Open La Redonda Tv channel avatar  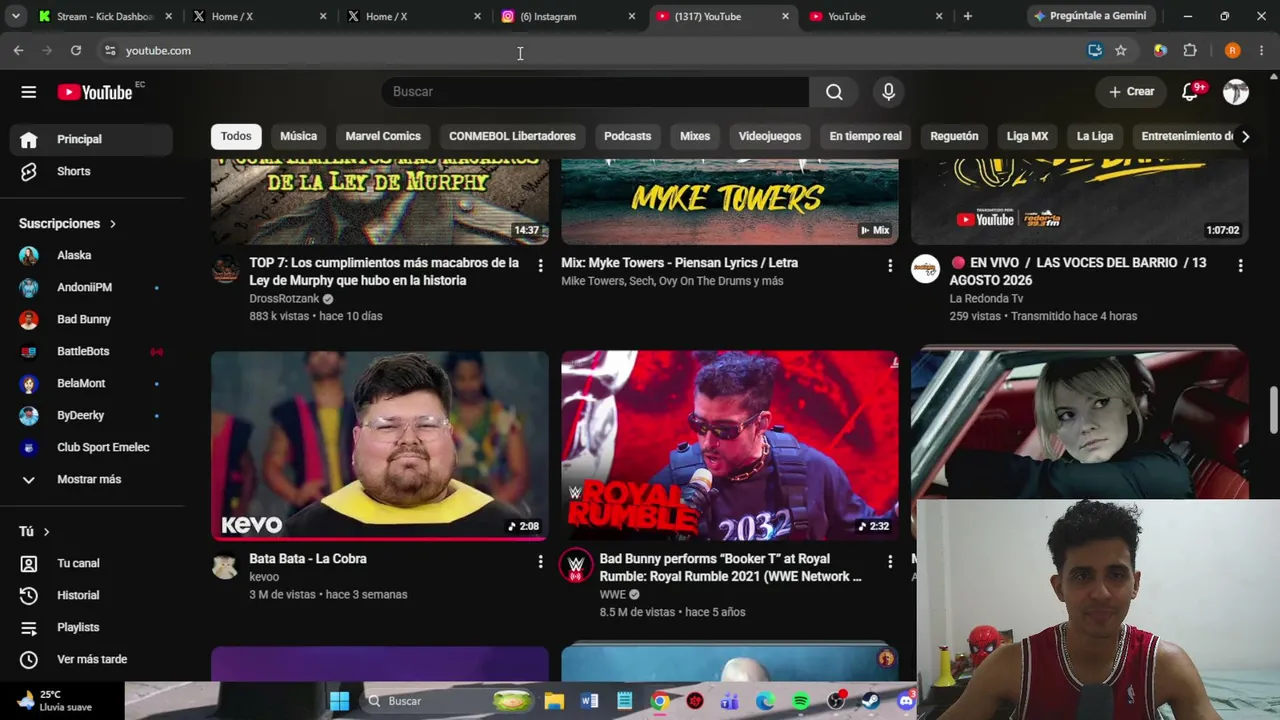[x=925, y=270]
